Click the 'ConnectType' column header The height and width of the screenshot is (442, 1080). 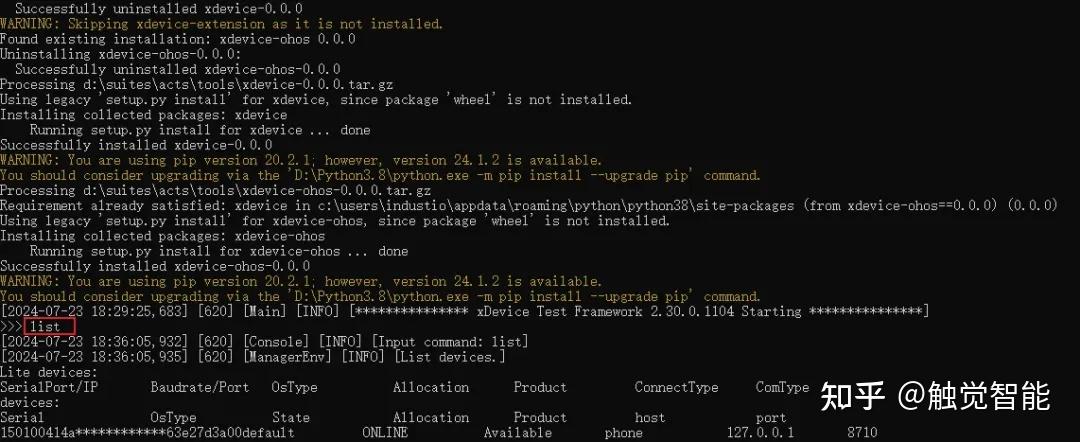click(676, 388)
